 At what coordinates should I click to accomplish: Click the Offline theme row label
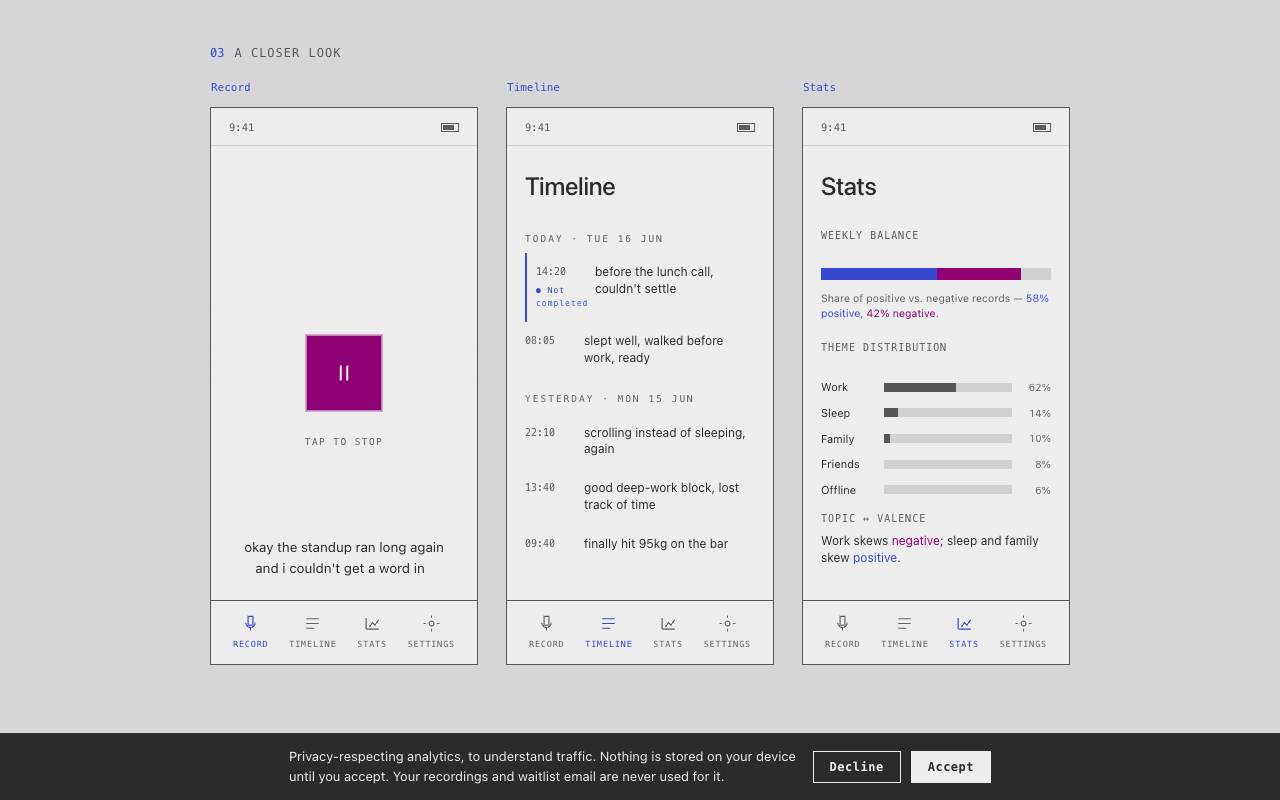(838, 490)
